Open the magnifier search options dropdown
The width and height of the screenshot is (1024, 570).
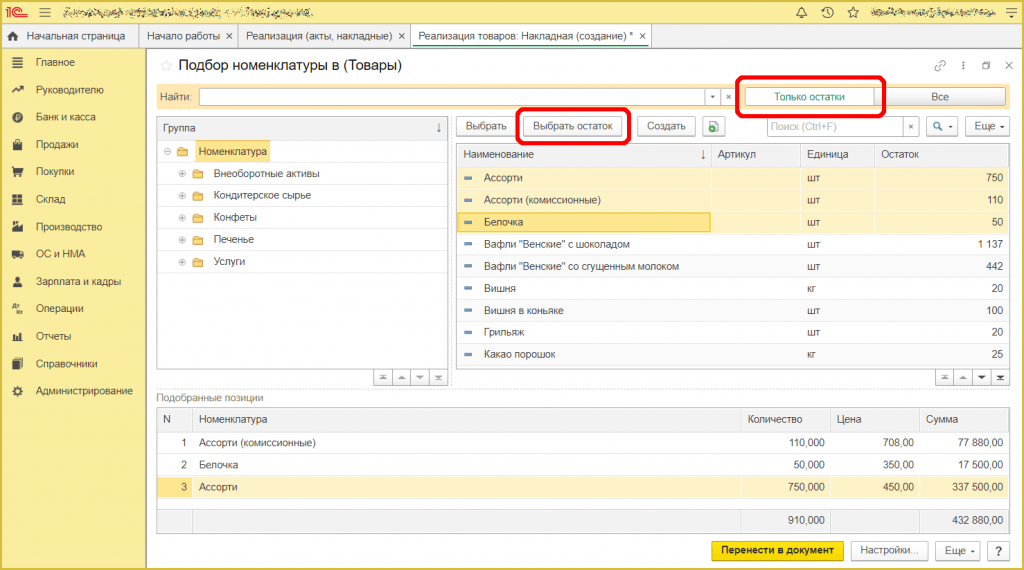point(942,126)
